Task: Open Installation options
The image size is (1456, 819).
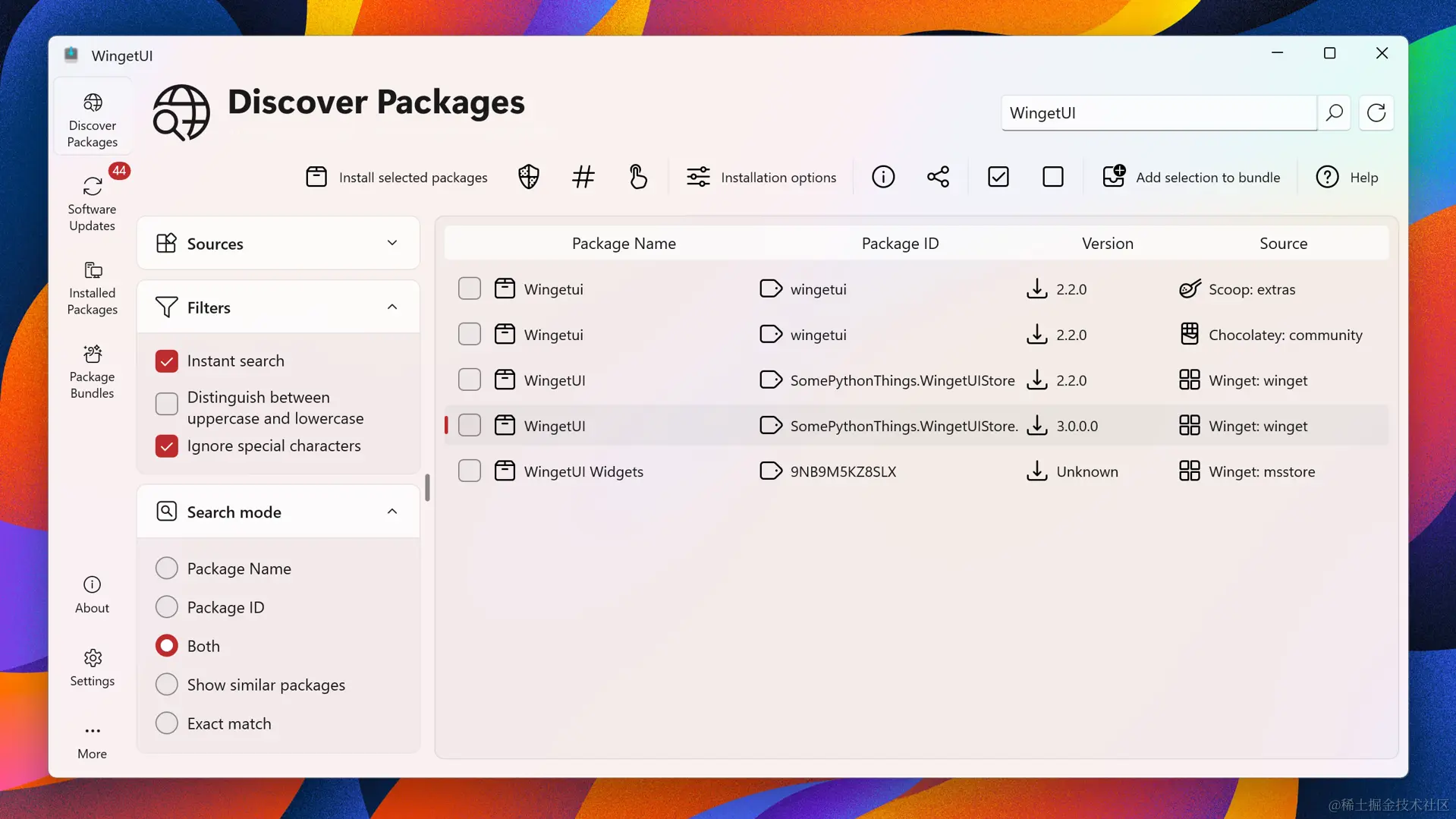Action: pos(761,177)
